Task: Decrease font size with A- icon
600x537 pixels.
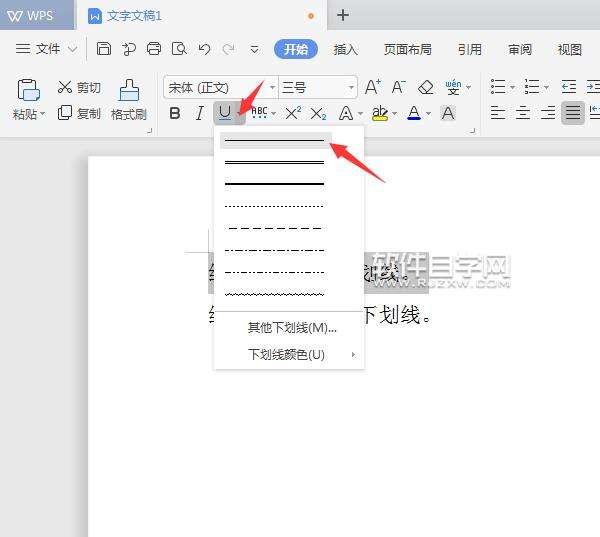Action: point(398,87)
